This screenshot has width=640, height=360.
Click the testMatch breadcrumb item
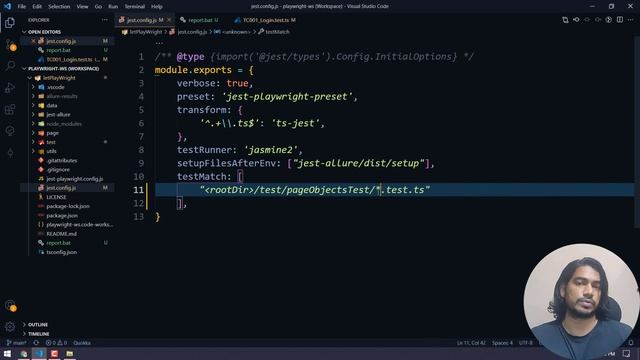pos(274,32)
